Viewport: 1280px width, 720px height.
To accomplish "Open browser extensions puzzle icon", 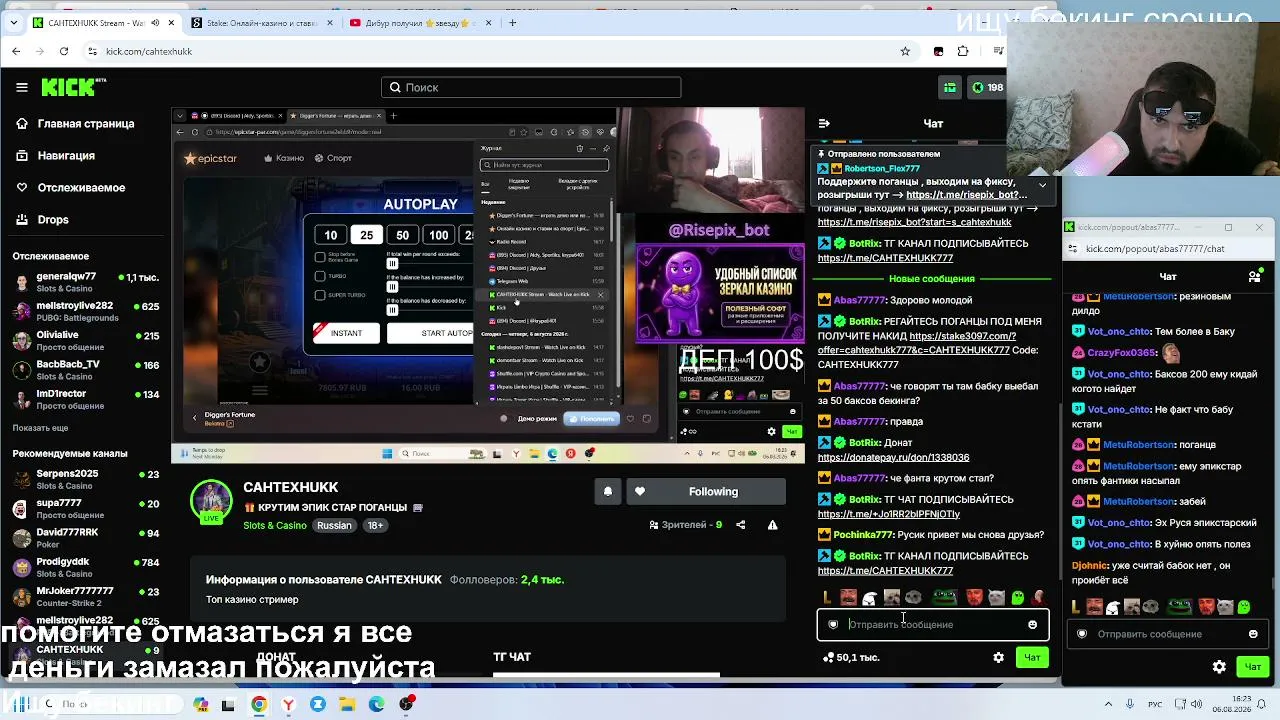I will [x=963, y=51].
